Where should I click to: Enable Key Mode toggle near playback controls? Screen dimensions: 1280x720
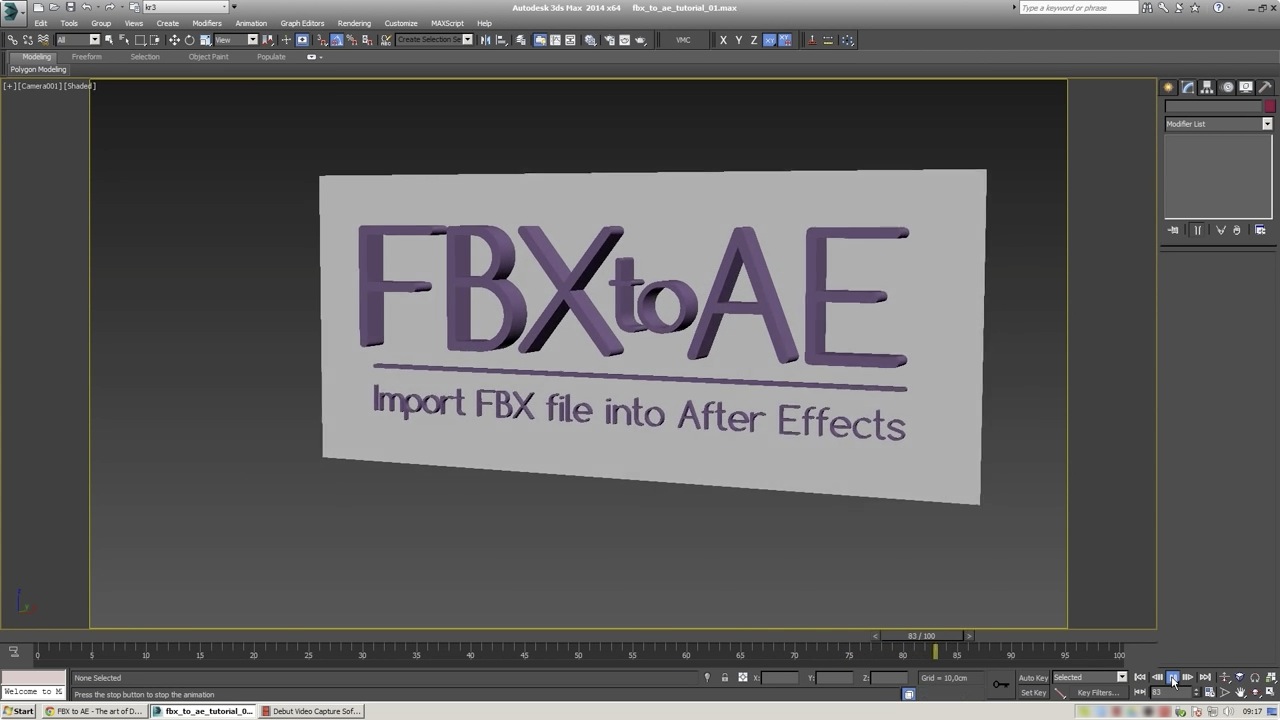tap(1140, 691)
